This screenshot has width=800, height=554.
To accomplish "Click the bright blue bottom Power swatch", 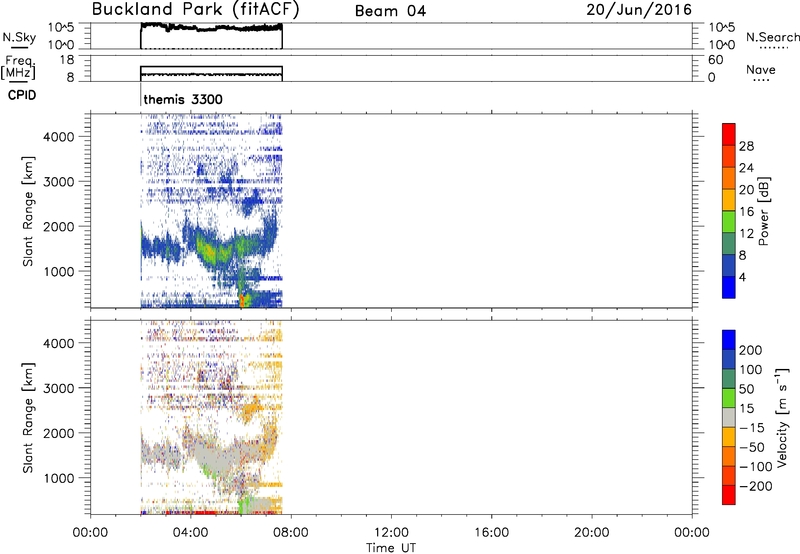I will pyautogui.click(x=729, y=287).
